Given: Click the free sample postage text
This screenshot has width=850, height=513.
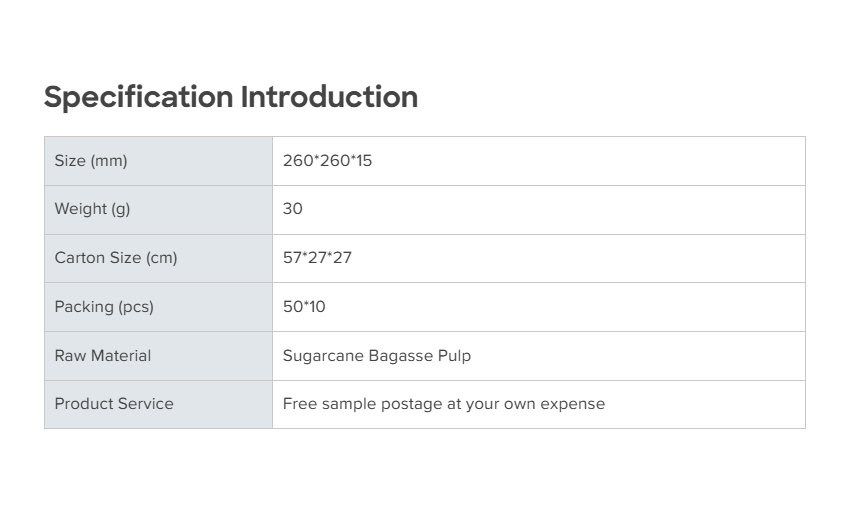Looking at the screenshot, I should tap(443, 404).
